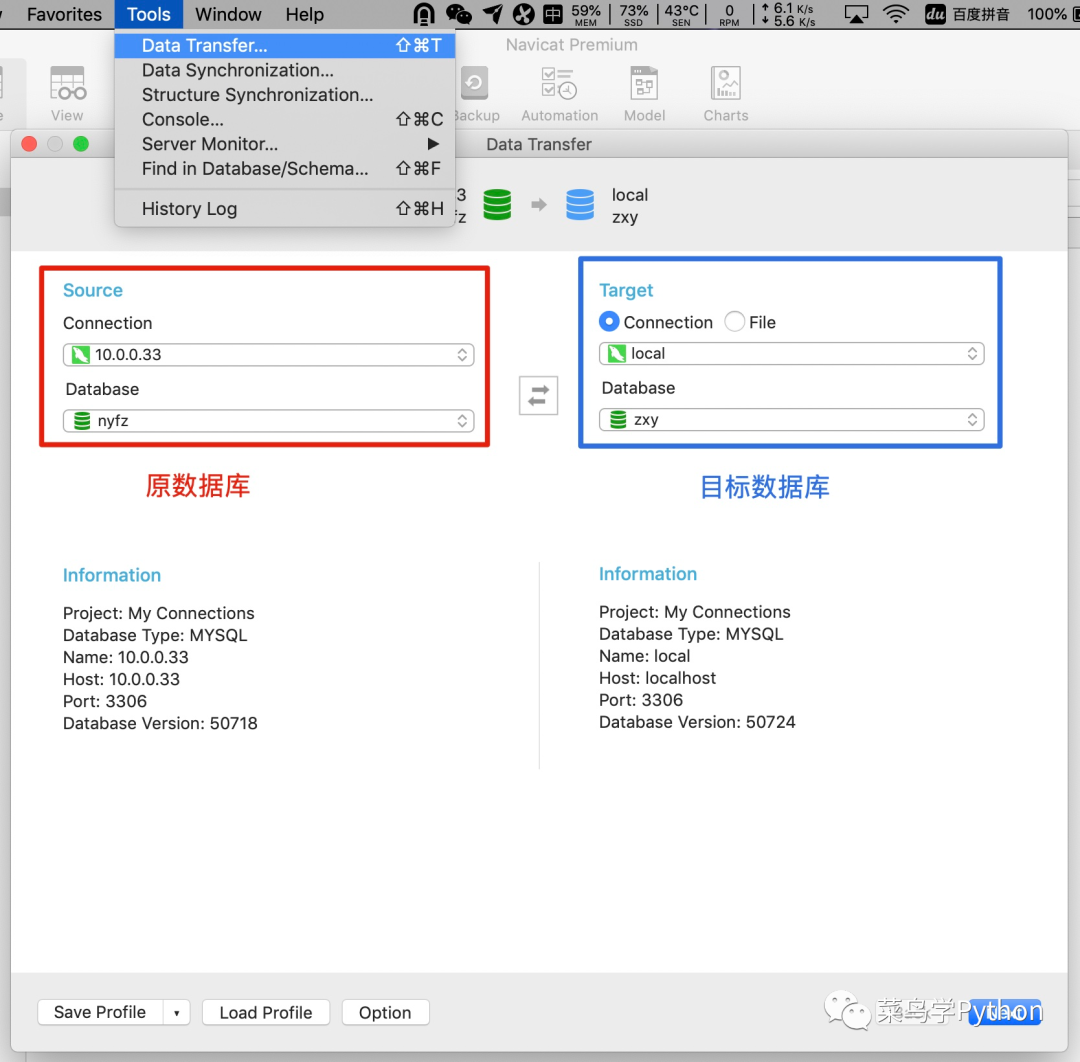
Task: Choose Data Transfer from Tools menu
Action: coord(284,45)
